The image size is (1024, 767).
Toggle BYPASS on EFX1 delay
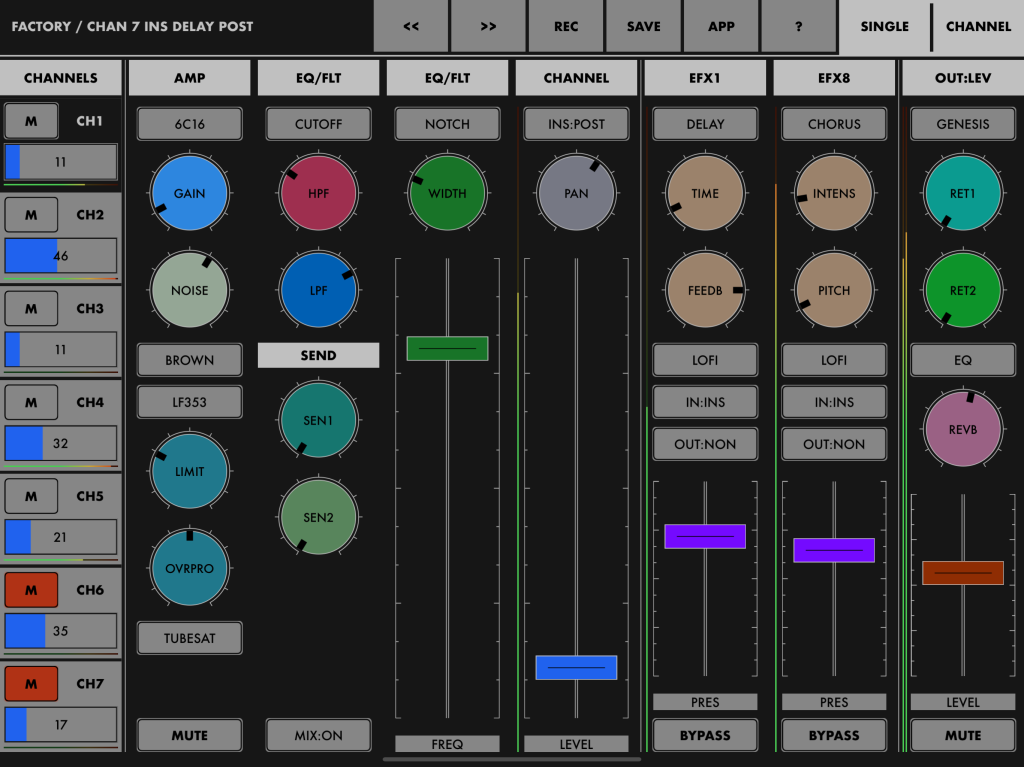[x=705, y=735]
